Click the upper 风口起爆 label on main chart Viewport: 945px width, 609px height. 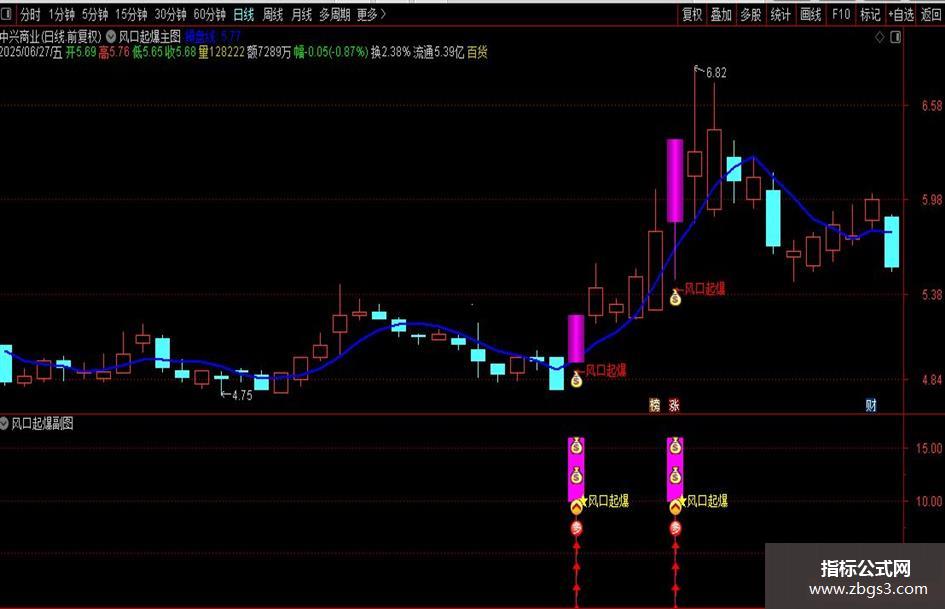click(x=705, y=289)
